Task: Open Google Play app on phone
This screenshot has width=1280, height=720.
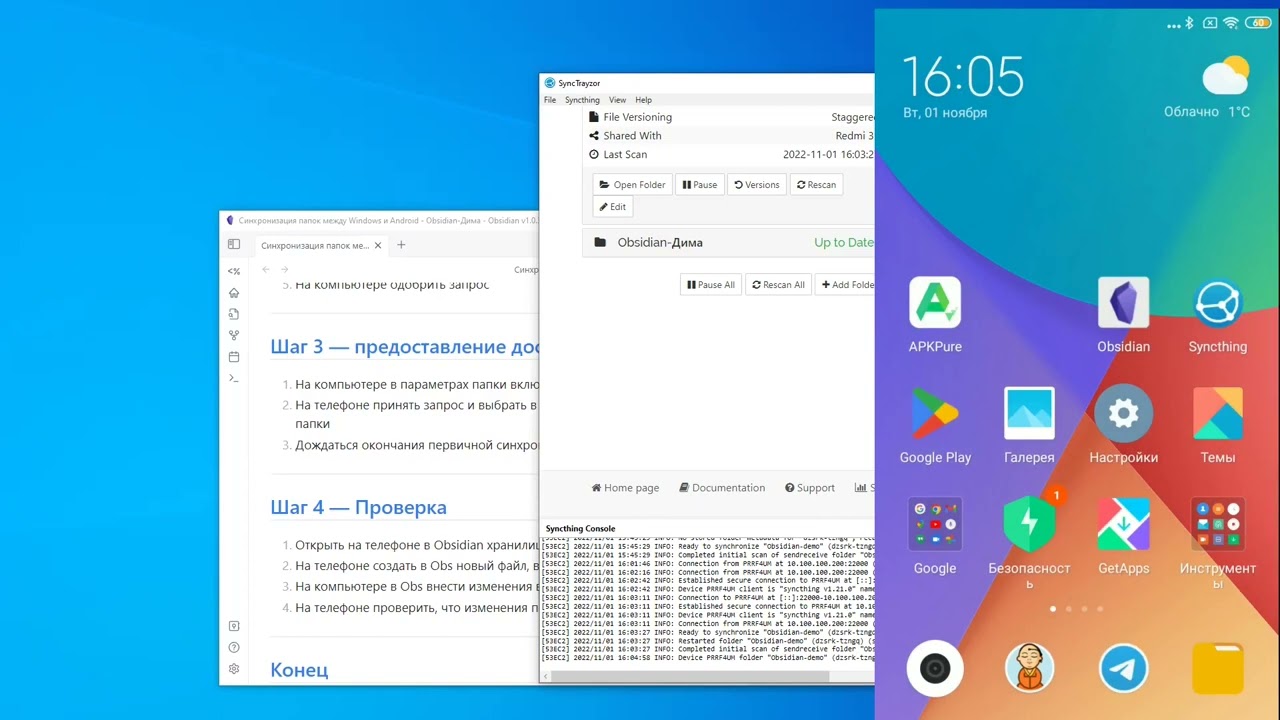Action: [935, 425]
